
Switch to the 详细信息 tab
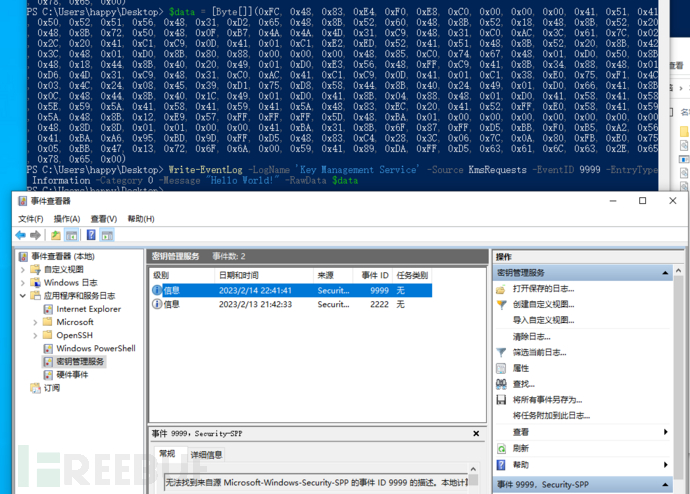tap(206, 455)
